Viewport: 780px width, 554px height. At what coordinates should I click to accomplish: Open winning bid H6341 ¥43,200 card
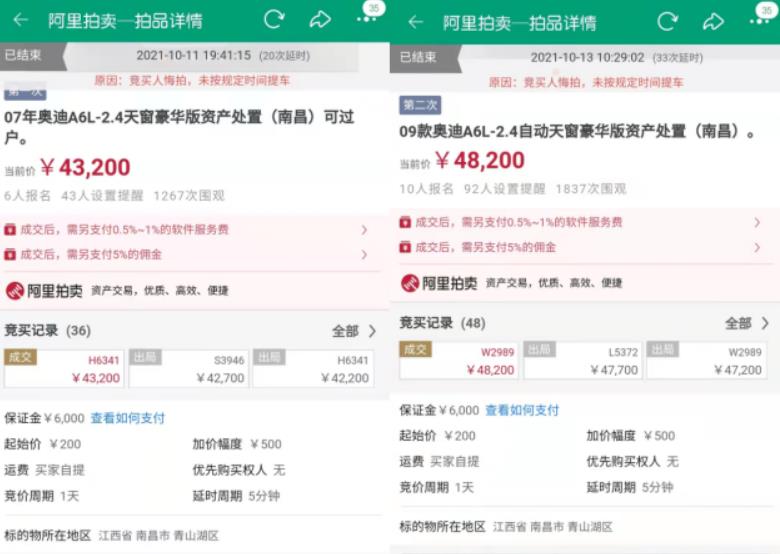click(64, 368)
